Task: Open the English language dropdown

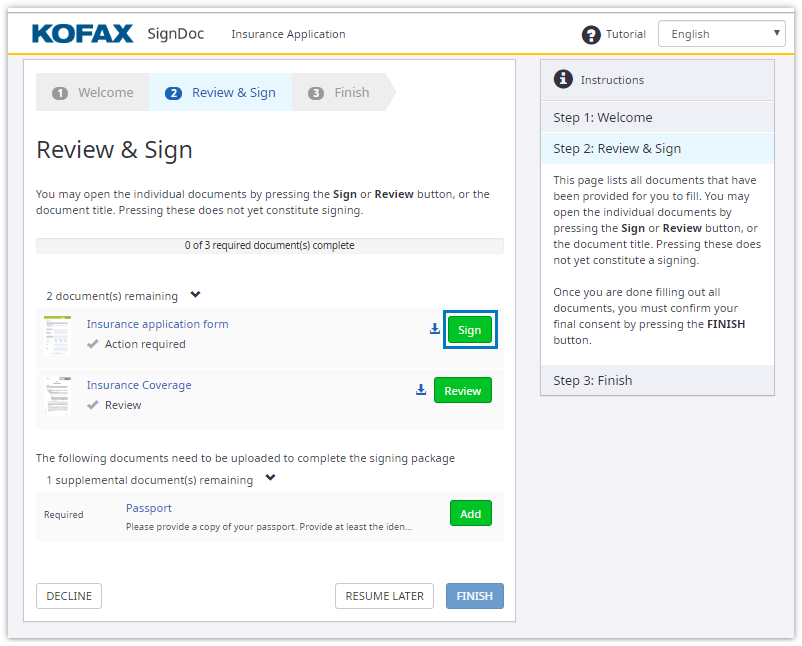Action: tap(721, 34)
